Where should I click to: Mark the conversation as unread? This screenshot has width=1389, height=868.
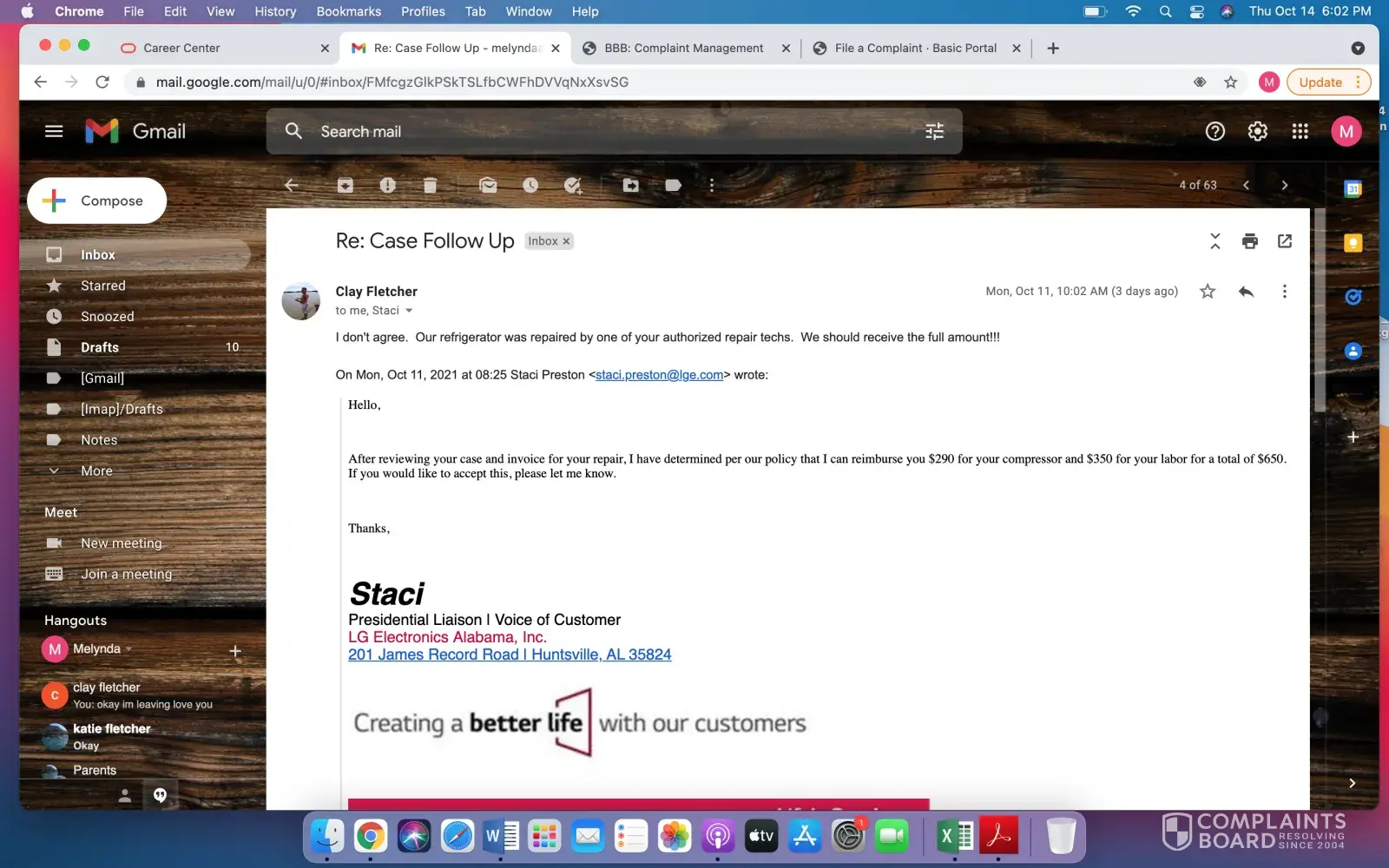pos(488,185)
